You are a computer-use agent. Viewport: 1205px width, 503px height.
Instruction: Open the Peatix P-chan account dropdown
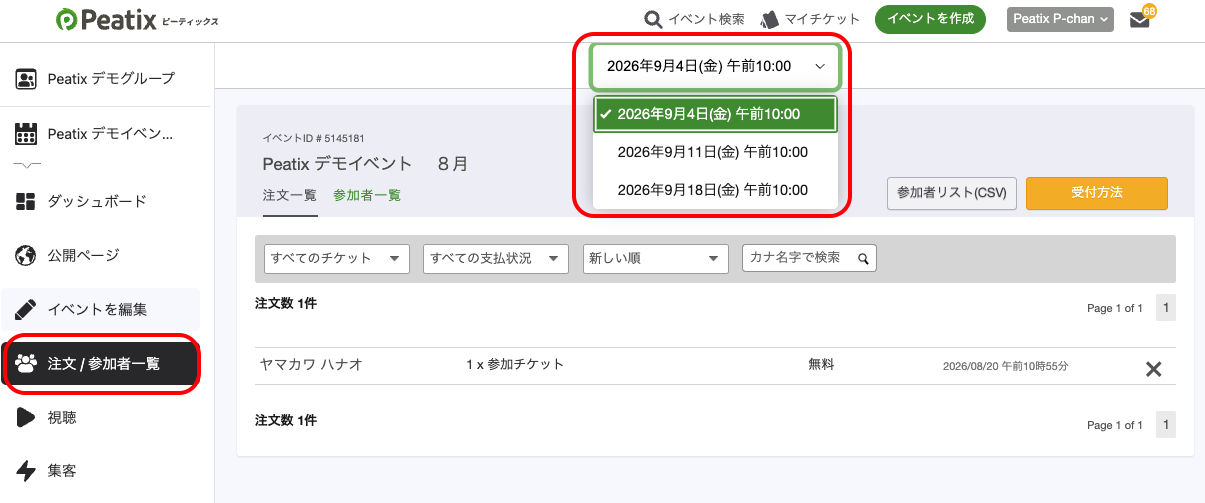point(1060,19)
